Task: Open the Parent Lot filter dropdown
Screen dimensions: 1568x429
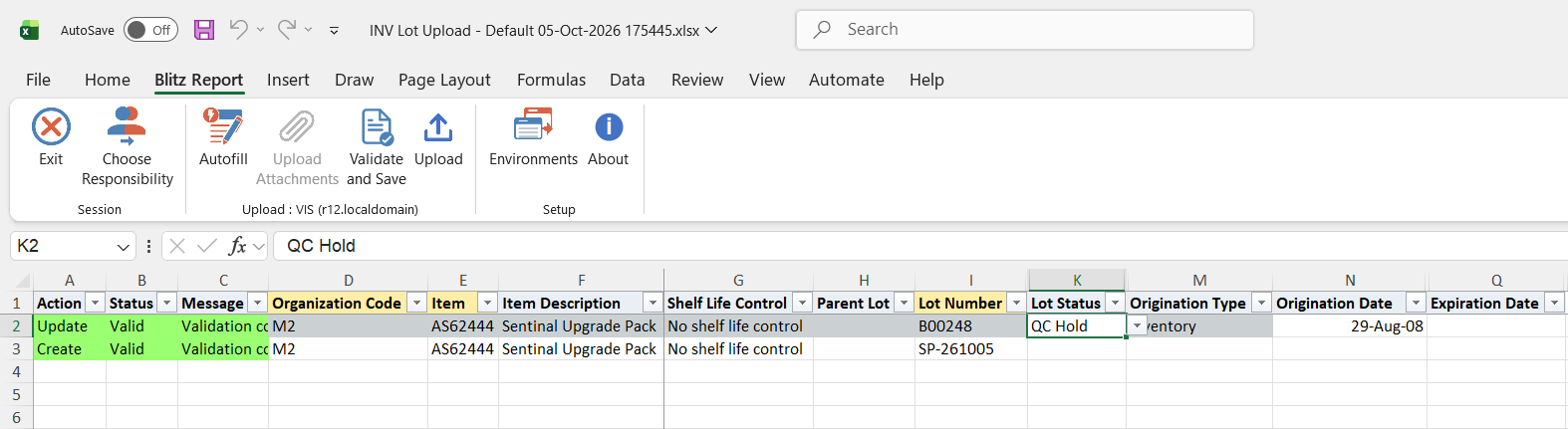Action: [x=904, y=303]
